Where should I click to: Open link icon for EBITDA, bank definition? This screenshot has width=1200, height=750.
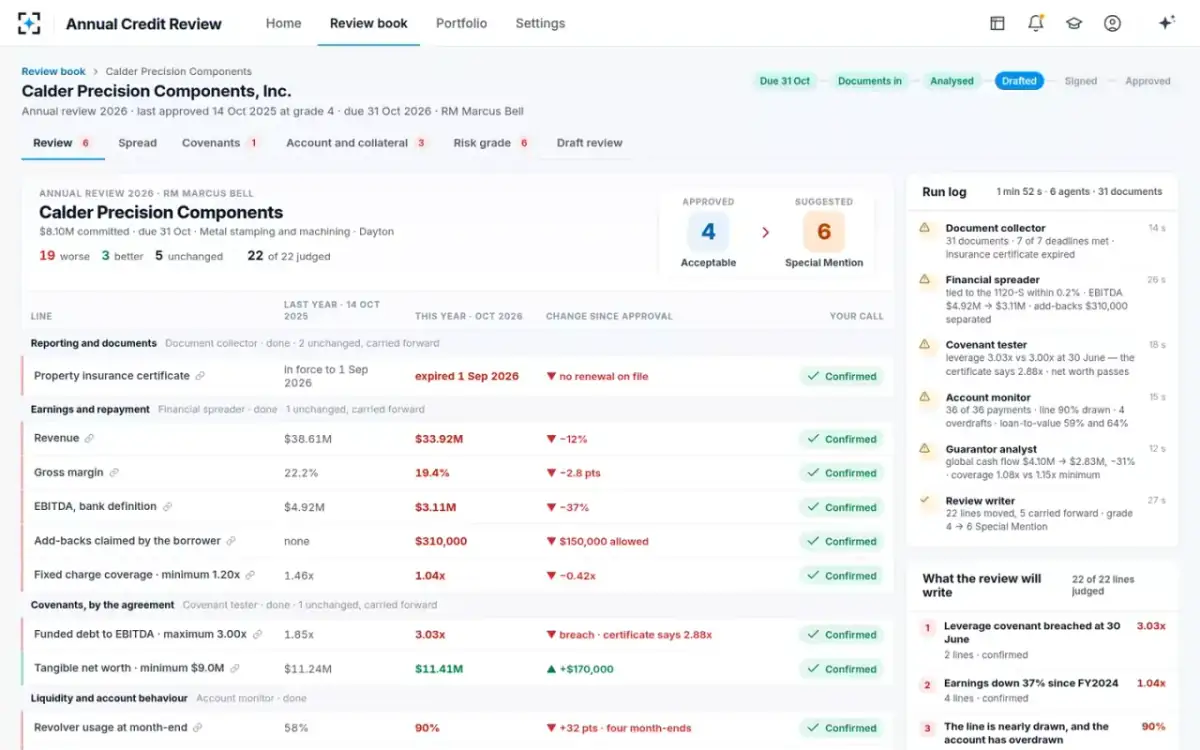coord(168,507)
